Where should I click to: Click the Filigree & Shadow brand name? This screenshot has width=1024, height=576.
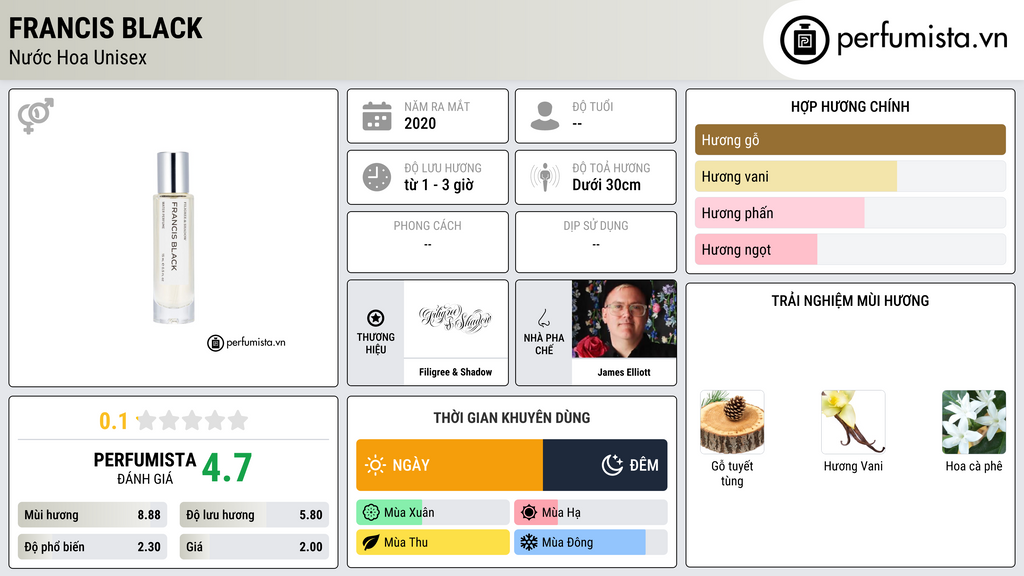point(455,372)
